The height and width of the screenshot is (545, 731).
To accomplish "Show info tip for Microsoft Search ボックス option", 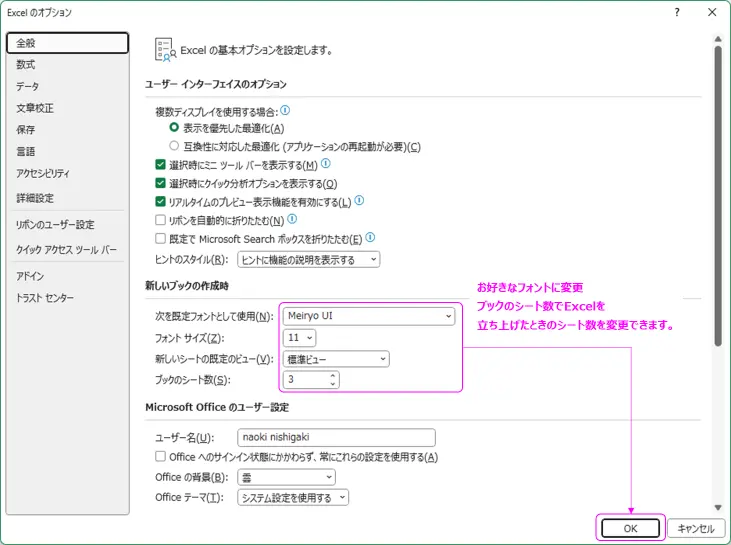I will [x=370, y=237].
